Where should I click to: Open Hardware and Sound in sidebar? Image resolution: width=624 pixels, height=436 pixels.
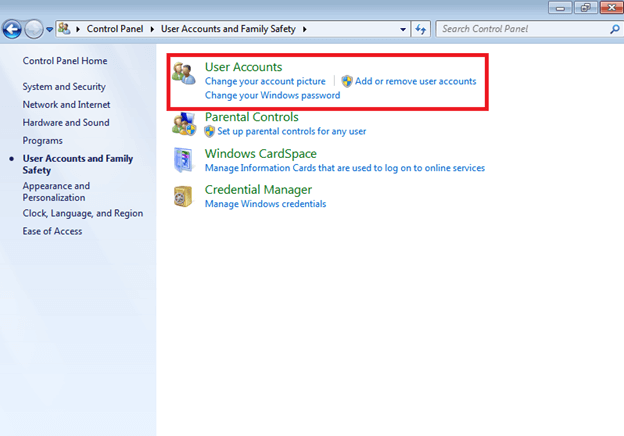click(x=66, y=123)
